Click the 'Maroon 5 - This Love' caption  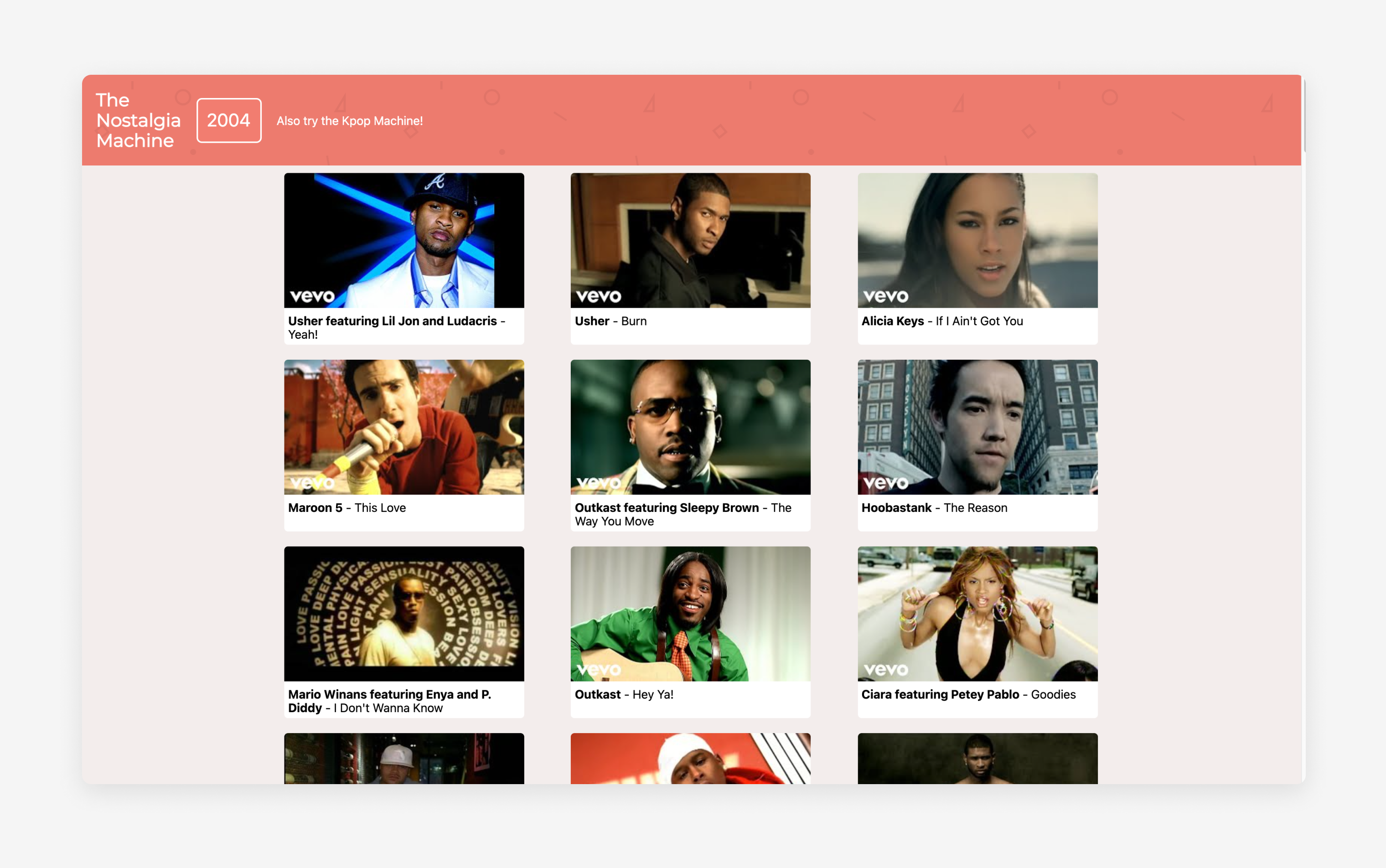(347, 507)
